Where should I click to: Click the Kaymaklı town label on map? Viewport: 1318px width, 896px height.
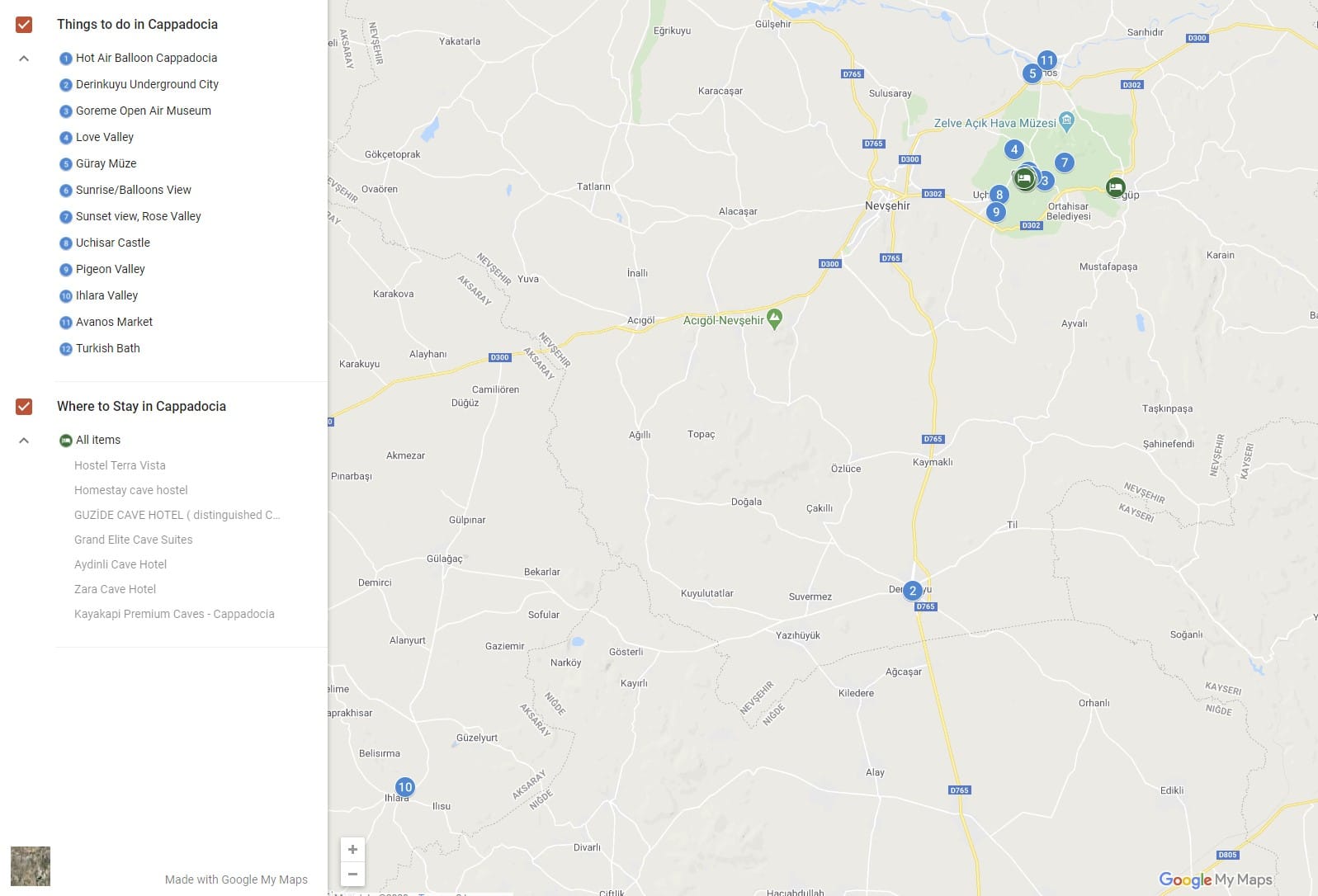[933, 462]
